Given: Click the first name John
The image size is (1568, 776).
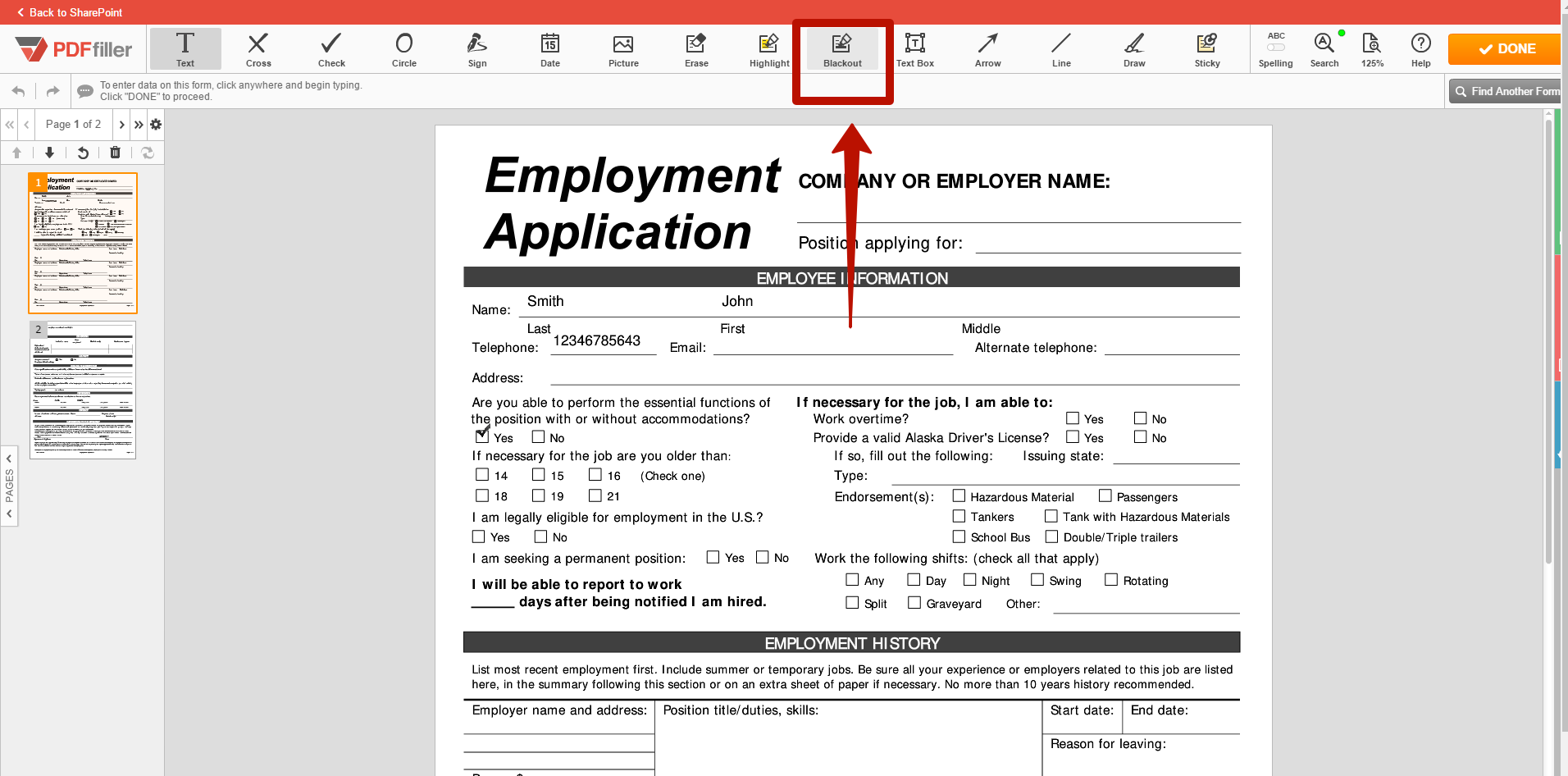Looking at the screenshot, I should (737, 301).
